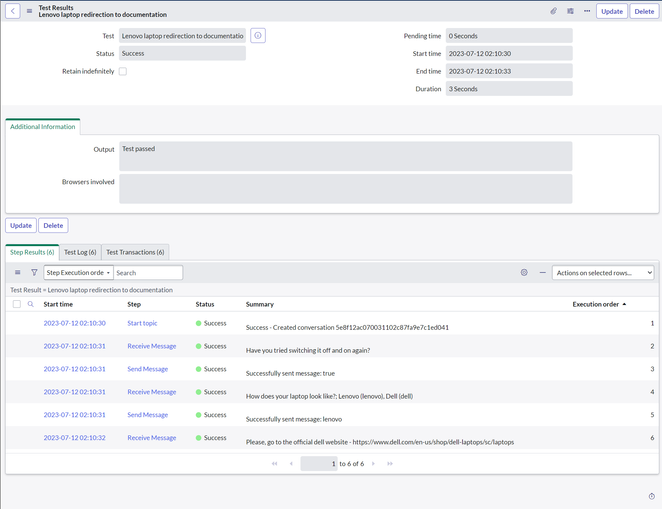The height and width of the screenshot is (509, 662).
Task: Switch to Test Transactions (6) tab
Action: click(135, 252)
